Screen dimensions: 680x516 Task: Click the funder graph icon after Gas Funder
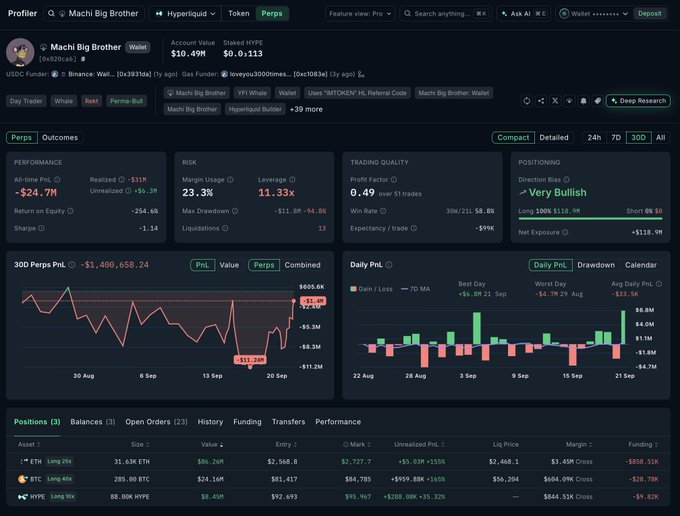[x=361, y=75]
